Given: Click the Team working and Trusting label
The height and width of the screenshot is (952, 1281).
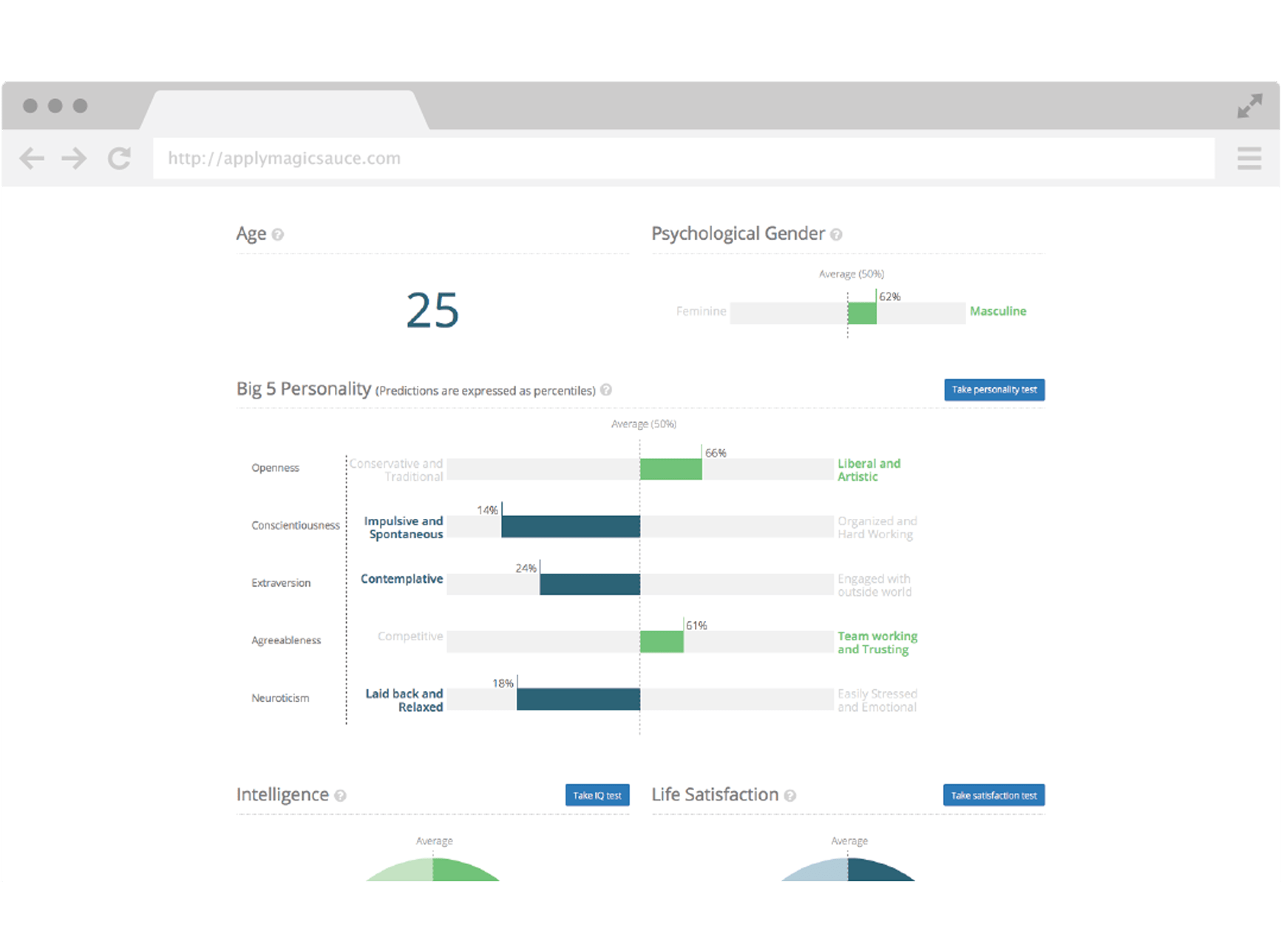Looking at the screenshot, I should click(877, 643).
